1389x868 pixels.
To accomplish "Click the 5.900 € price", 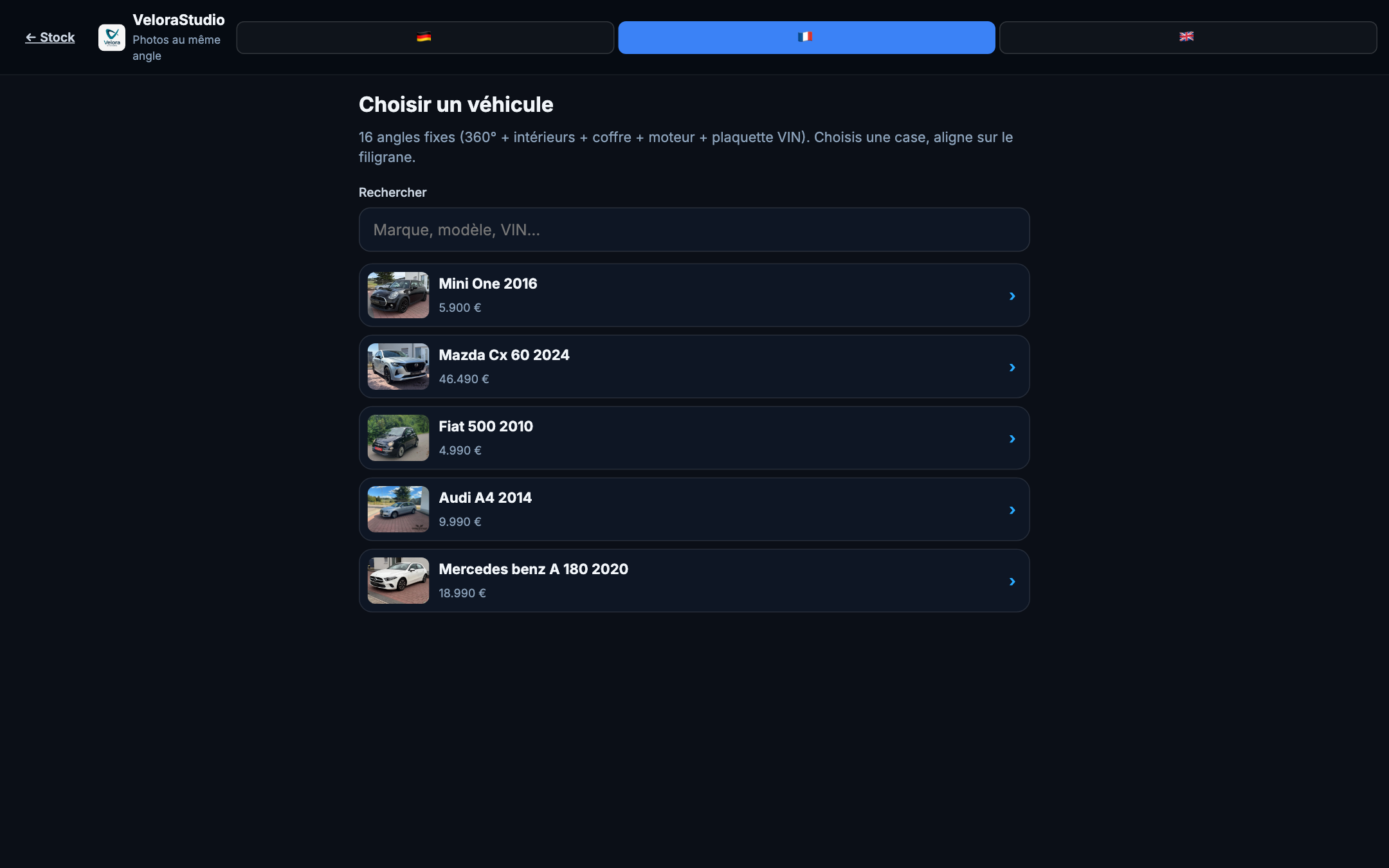I will 460,308.
